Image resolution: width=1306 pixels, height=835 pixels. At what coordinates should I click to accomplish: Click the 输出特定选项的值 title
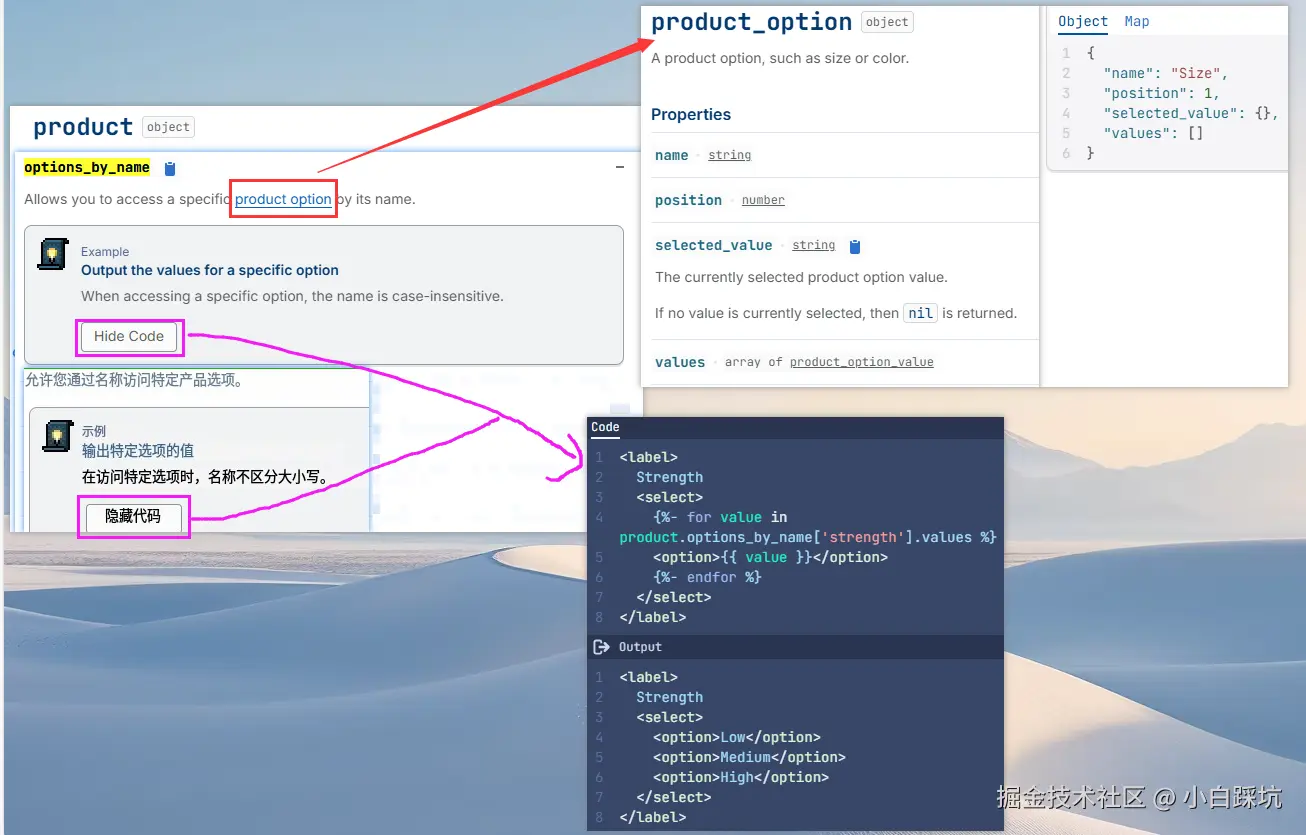[x=138, y=451]
